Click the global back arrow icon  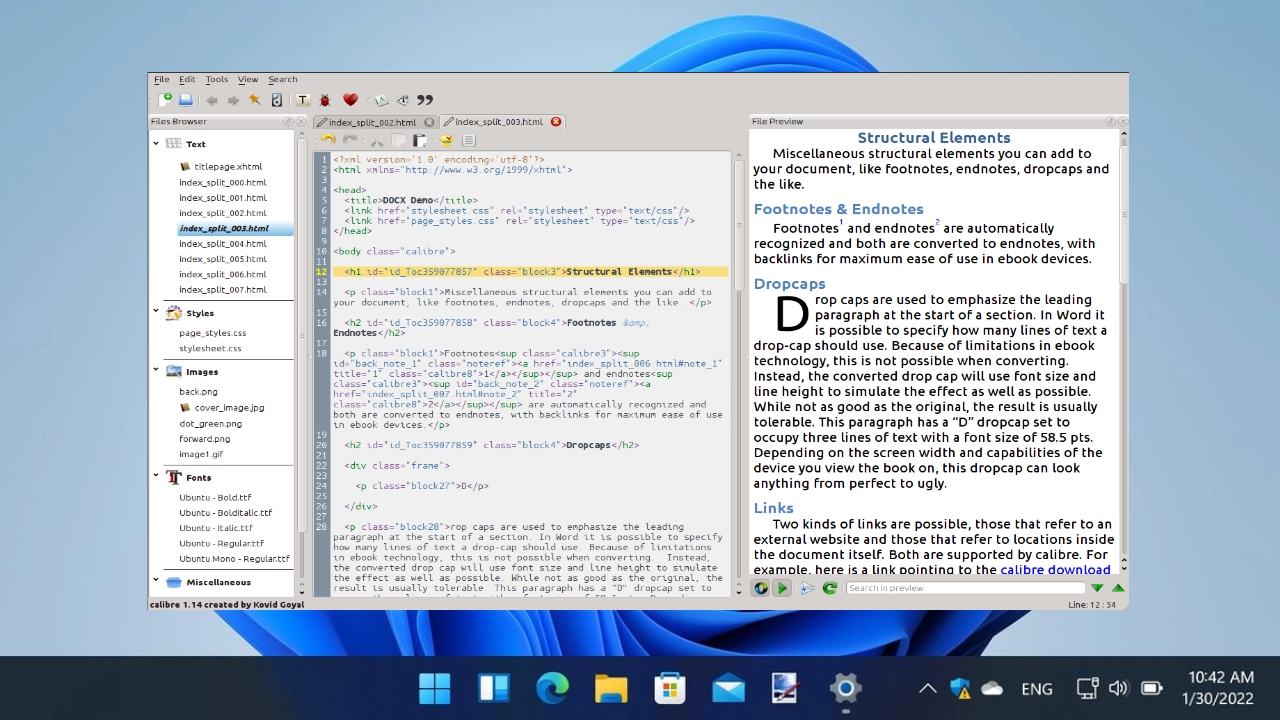pyautogui.click(x=212, y=101)
